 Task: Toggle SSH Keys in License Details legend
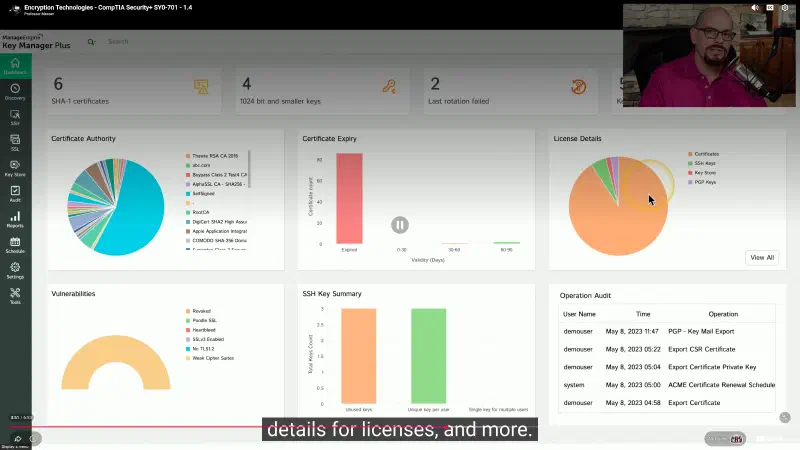click(x=702, y=163)
